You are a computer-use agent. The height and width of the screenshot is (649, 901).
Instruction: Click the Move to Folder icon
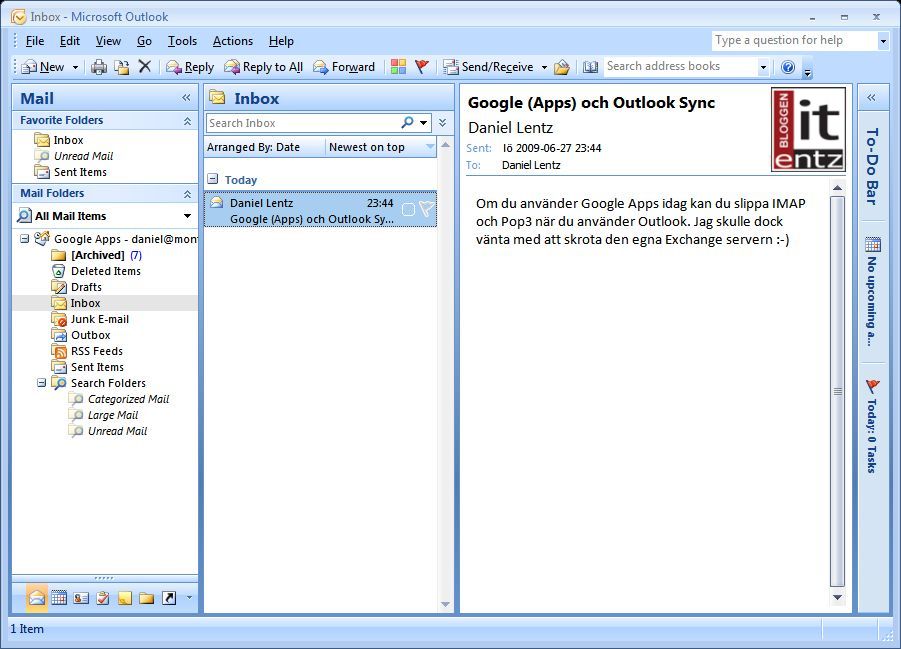(x=122, y=67)
